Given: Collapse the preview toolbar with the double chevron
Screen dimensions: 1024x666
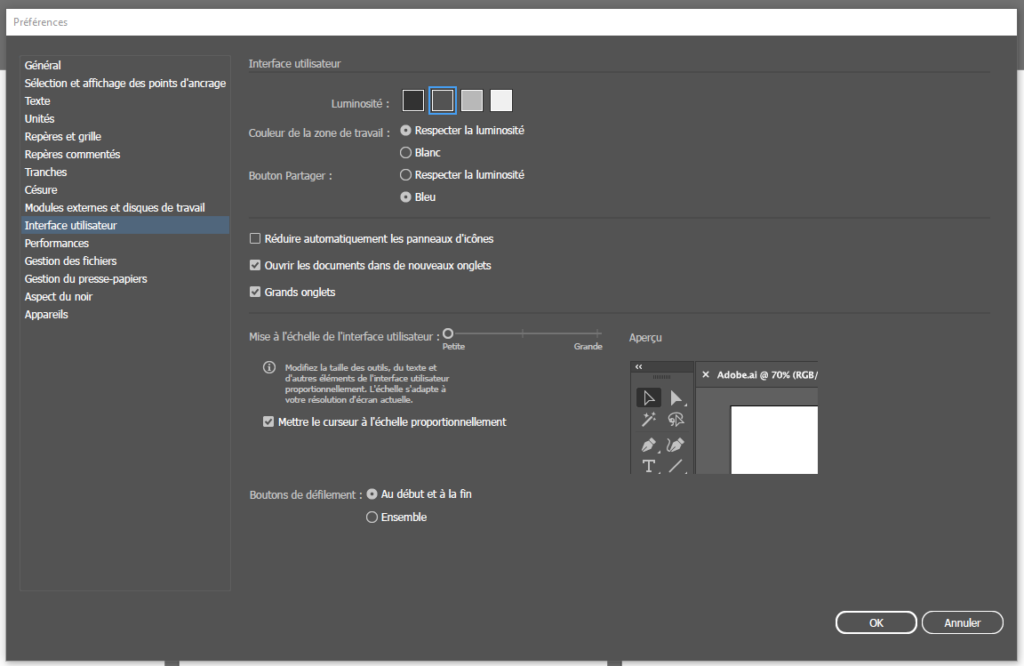Looking at the screenshot, I should [x=639, y=367].
